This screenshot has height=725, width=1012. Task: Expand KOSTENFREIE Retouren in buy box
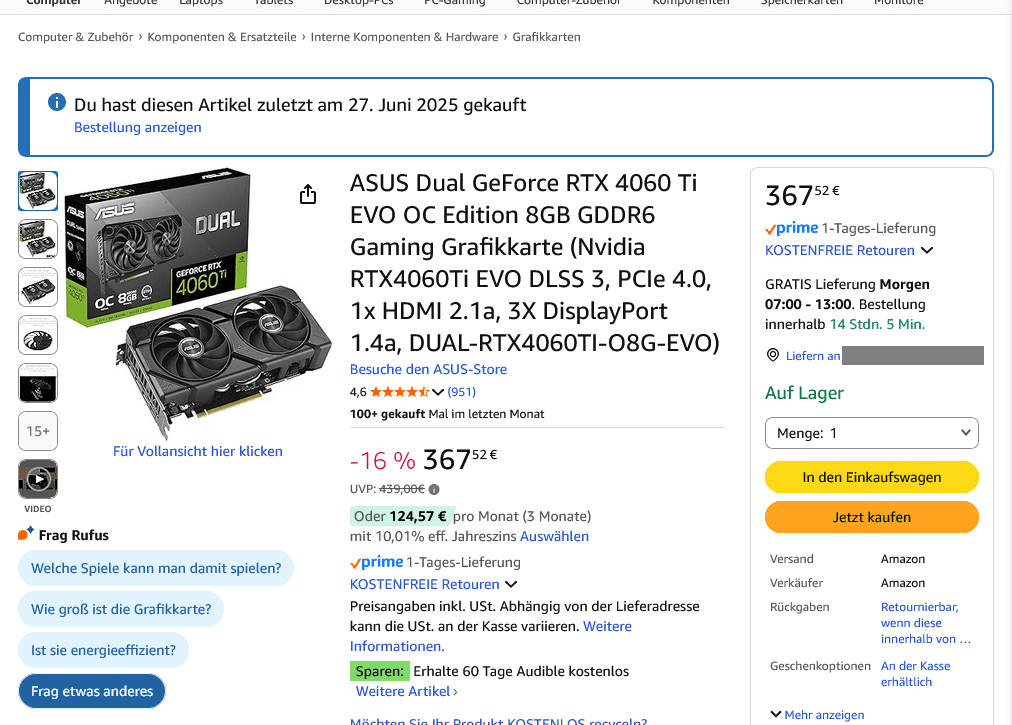click(x=849, y=250)
